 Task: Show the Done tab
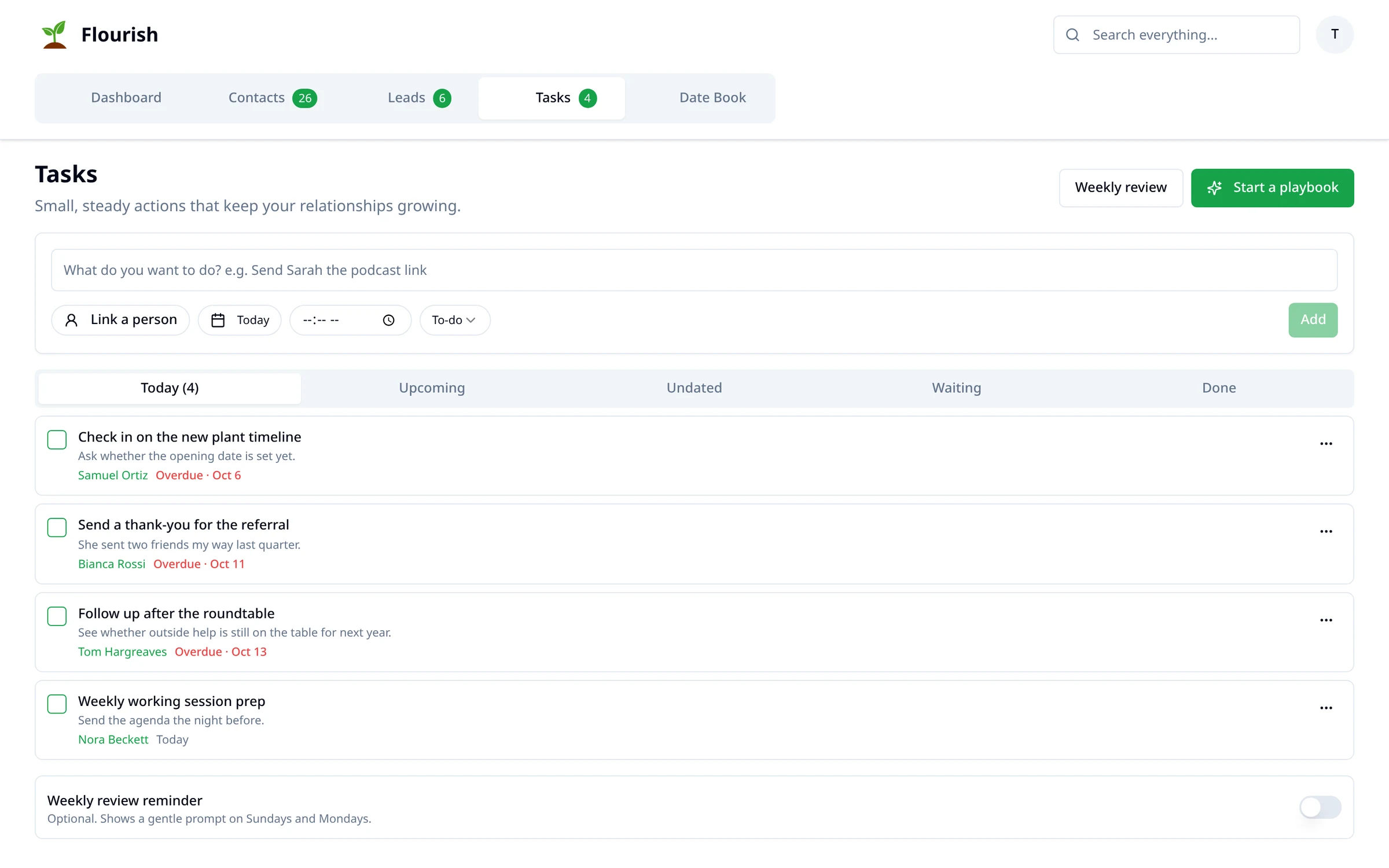(1219, 388)
